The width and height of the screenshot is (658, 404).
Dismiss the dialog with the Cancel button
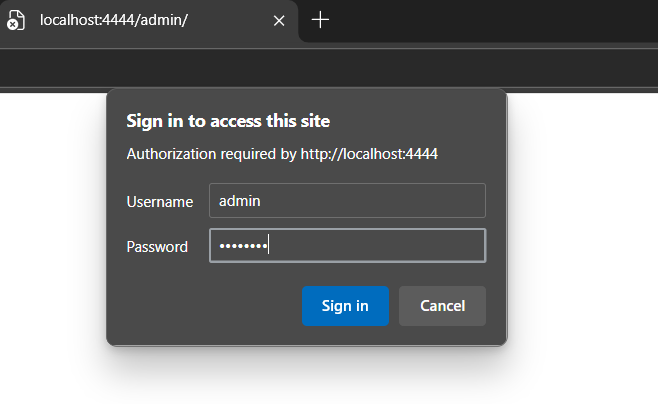click(x=442, y=306)
